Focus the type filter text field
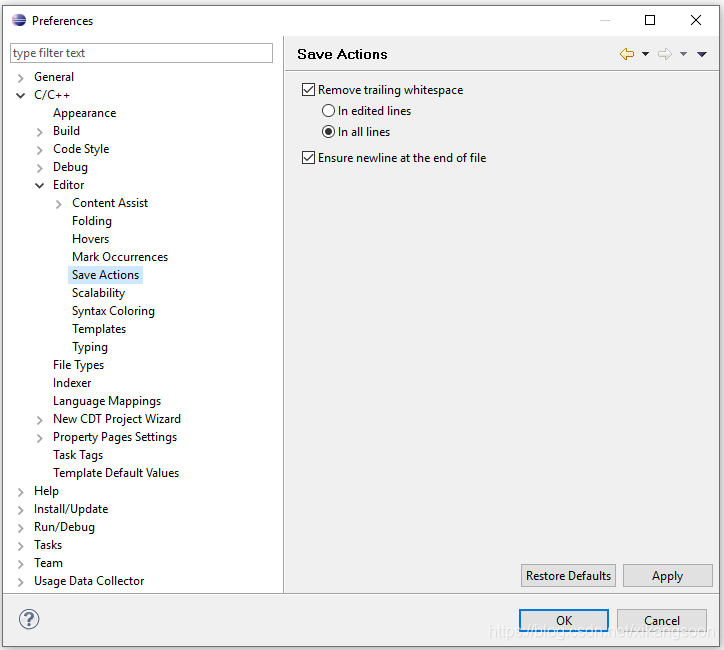Image resolution: width=724 pixels, height=650 pixels. pyautogui.click(x=141, y=53)
